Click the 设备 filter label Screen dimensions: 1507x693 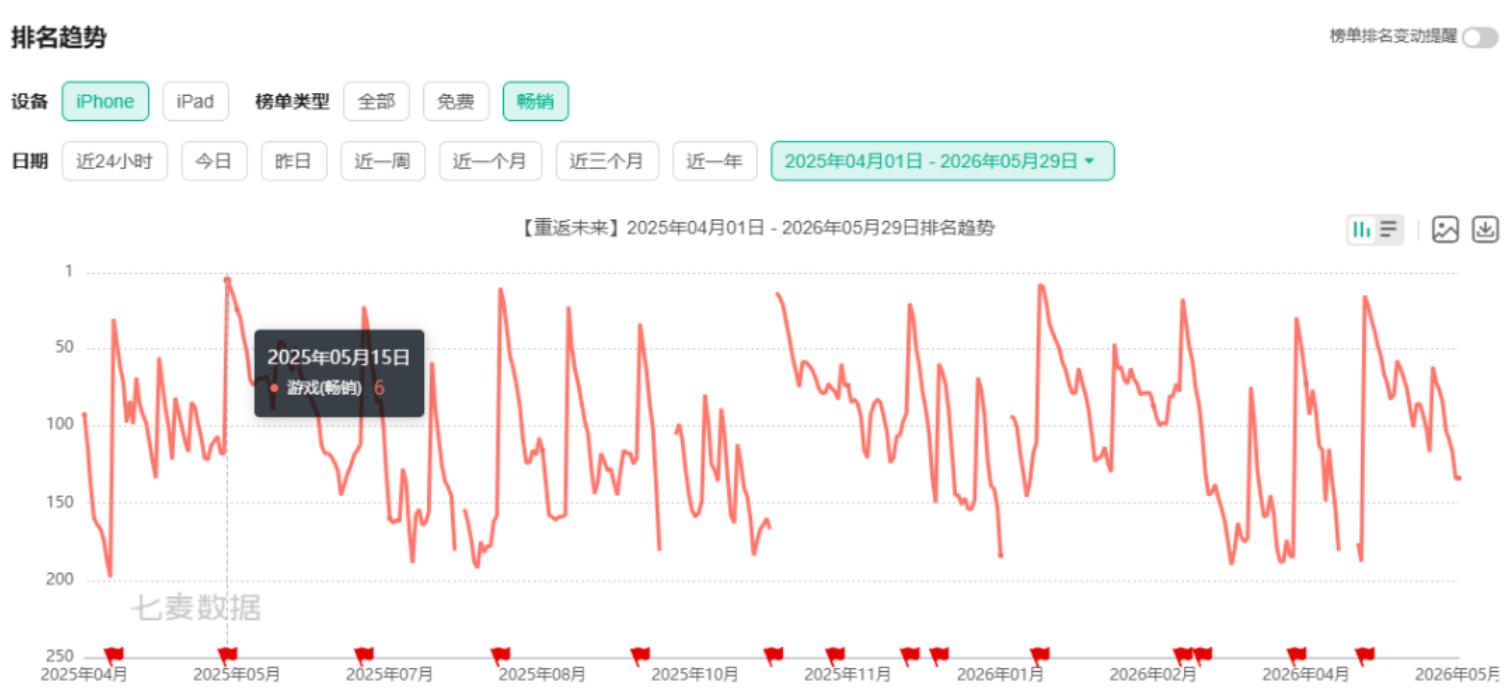point(29,101)
